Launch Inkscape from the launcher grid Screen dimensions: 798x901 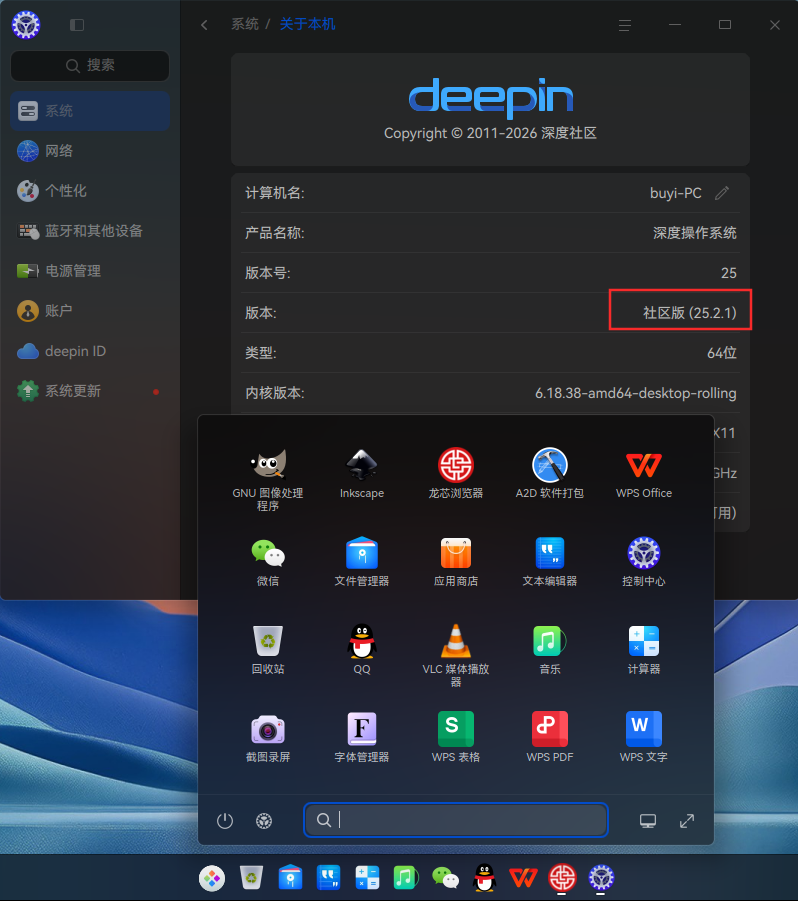pos(361,473)
